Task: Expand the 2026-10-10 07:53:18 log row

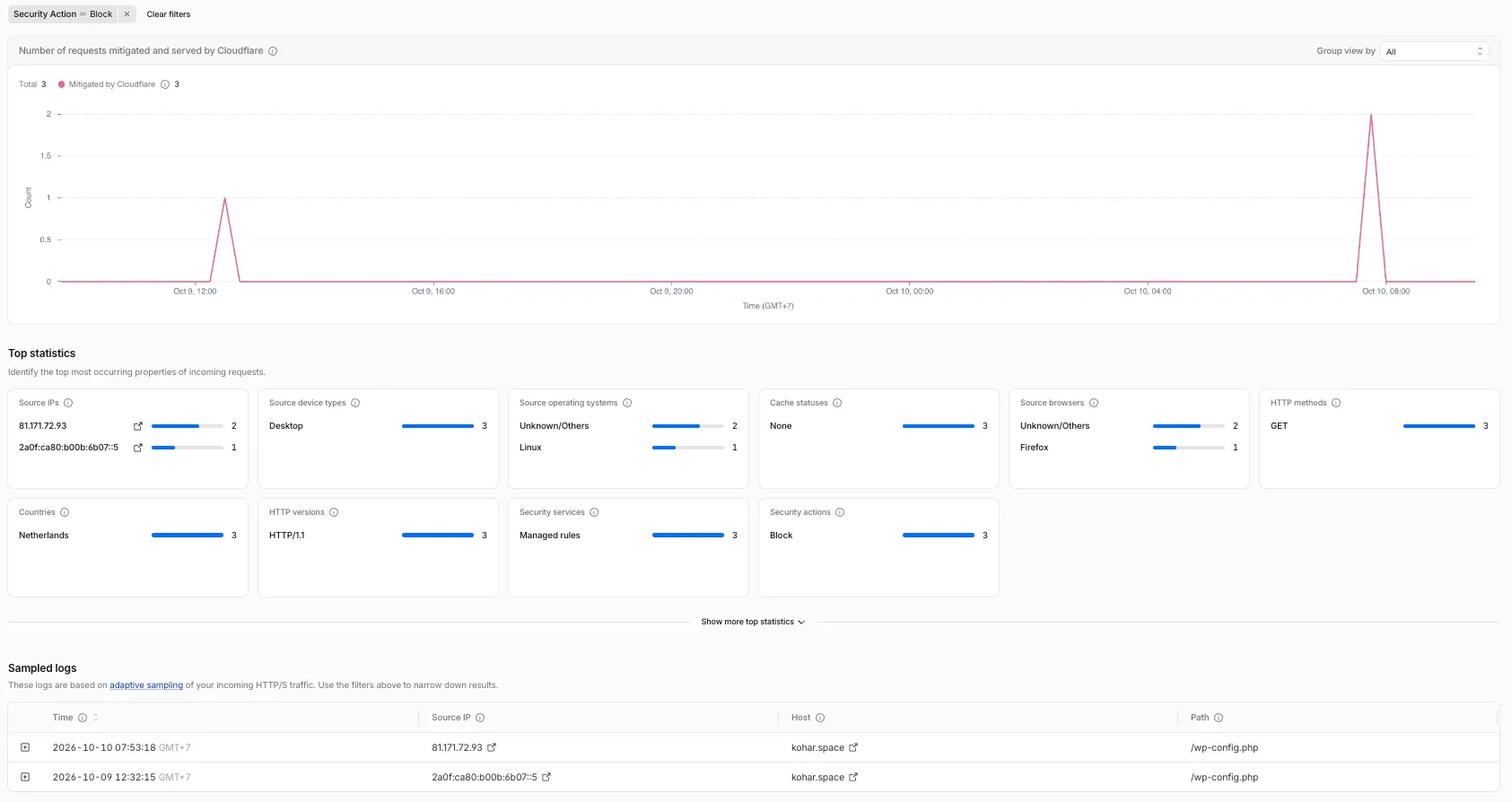Action: 25,747
